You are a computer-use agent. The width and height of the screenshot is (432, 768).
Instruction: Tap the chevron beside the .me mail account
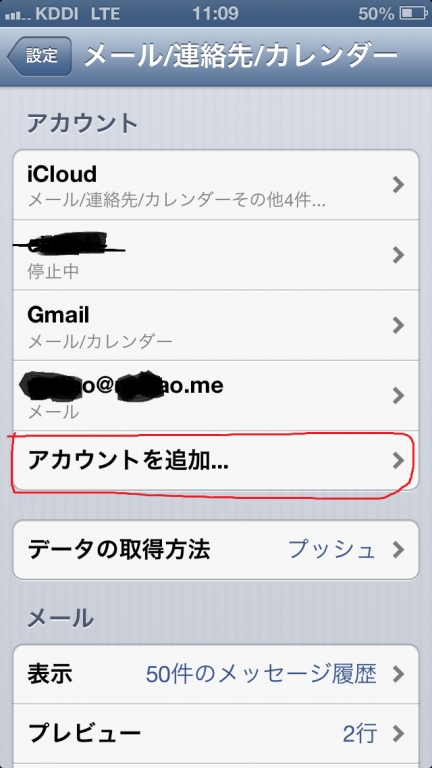pyautogui.click(x=399, y=395)
